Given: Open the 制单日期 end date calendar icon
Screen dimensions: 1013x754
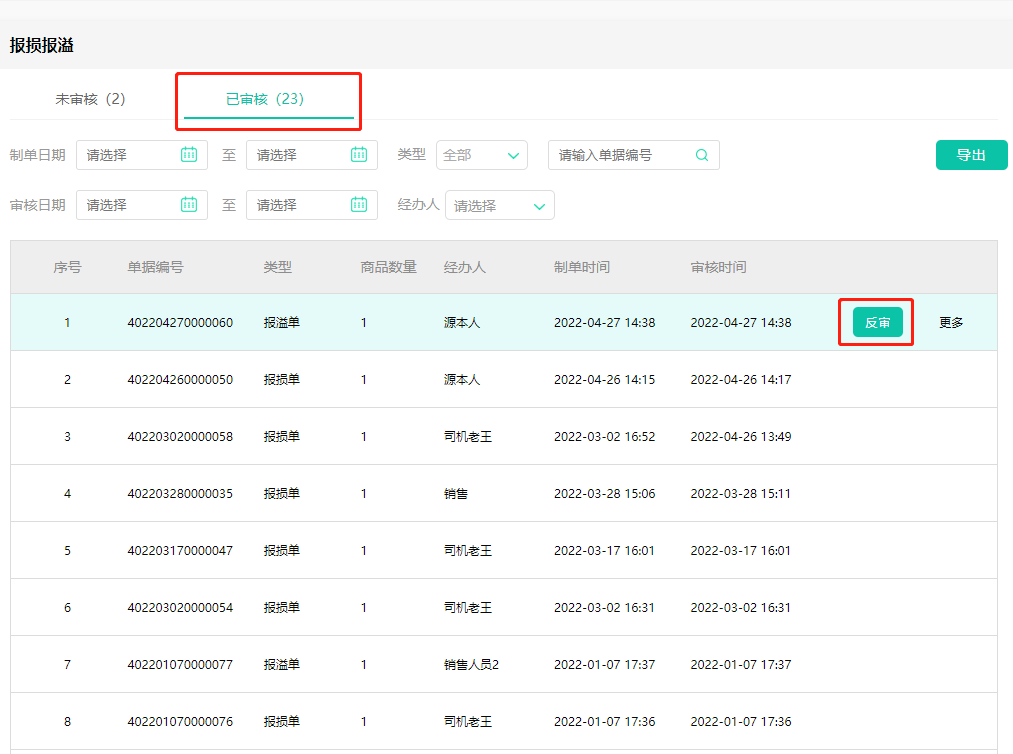Looking at the screenshot, I should tap(360, 155).
